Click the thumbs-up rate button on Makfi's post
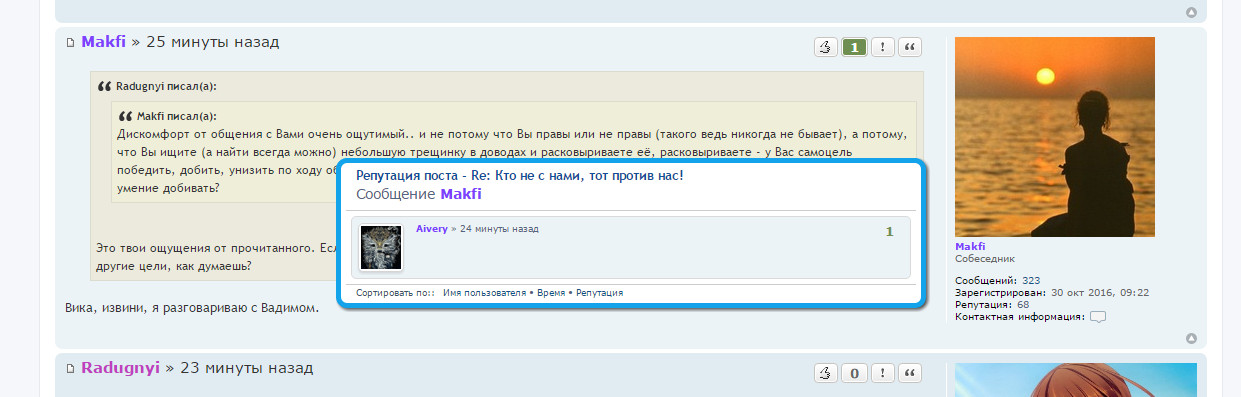The width and height of the screenshot is (1241, 397). [826, 47]
